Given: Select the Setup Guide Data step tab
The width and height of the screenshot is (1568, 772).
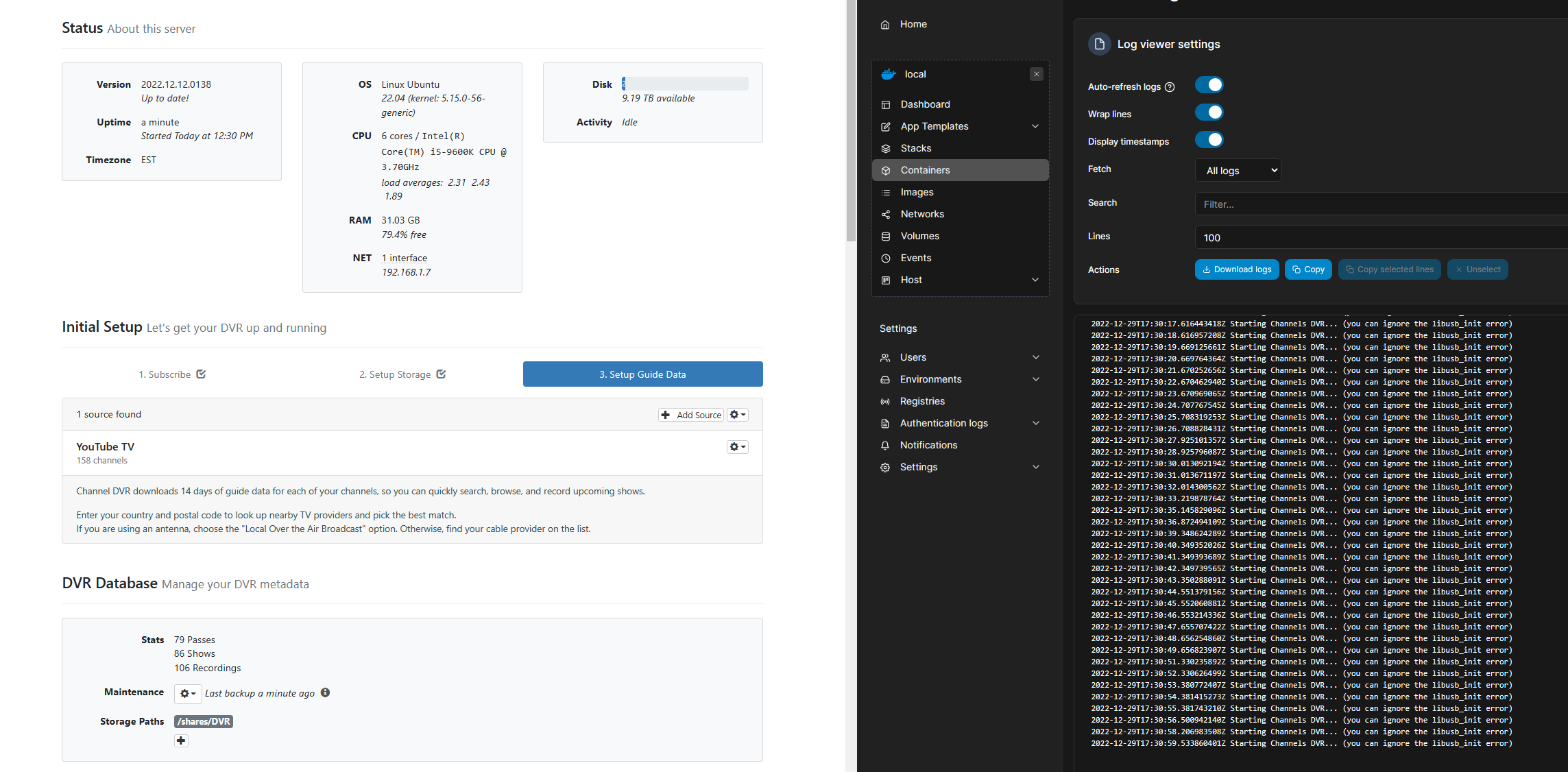Looking at the screenshot, I should pyautogui.click(x=642, y=374).
